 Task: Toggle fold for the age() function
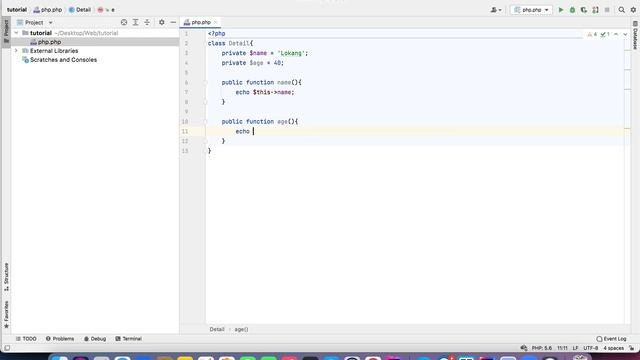tap(206, 122)
